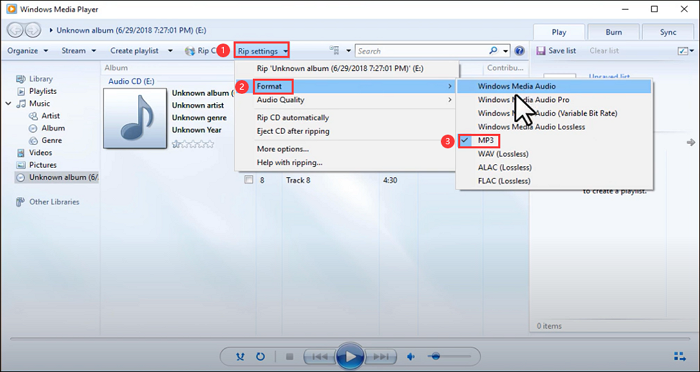The image size is (700, 372).
Task: Select Genre under Music
Action: 52,140
